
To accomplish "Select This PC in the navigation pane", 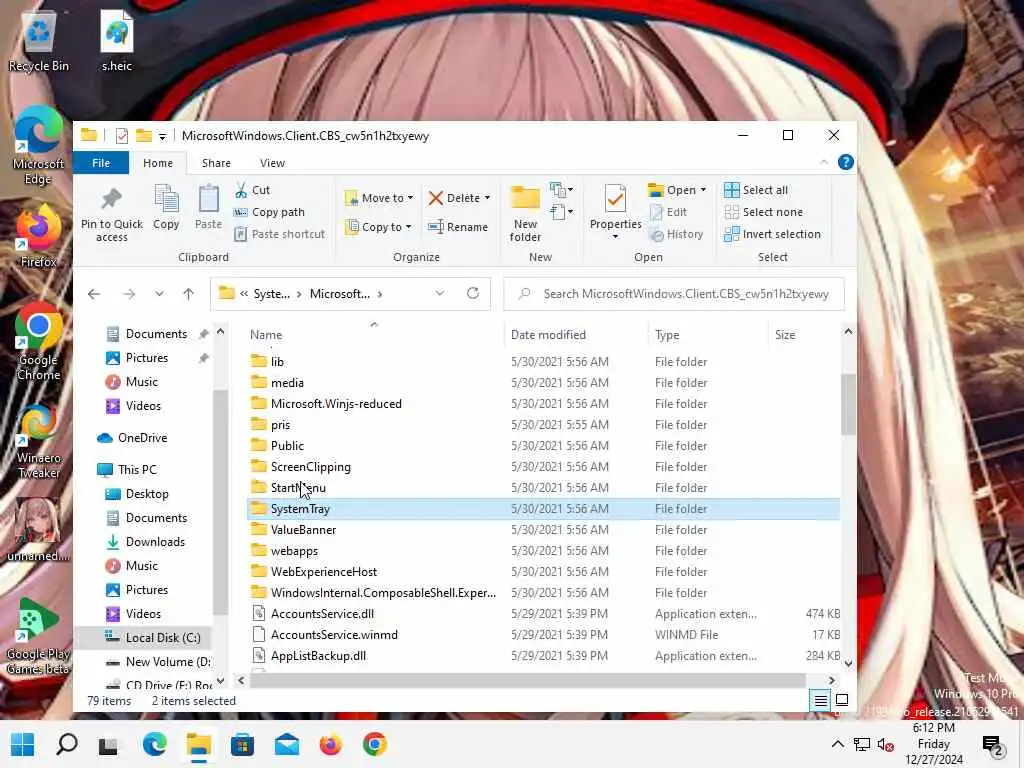I will pyautogui.click(x=136, y=470).
